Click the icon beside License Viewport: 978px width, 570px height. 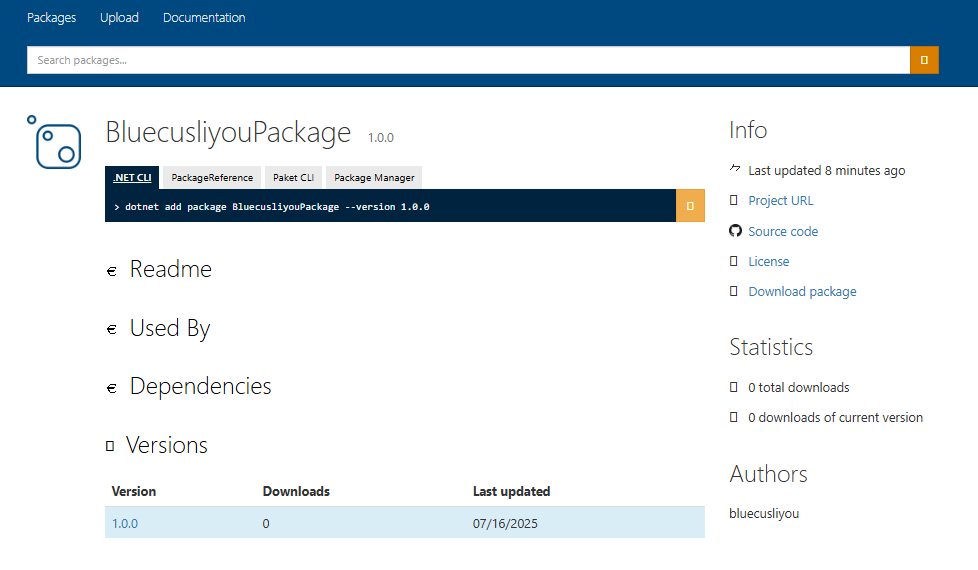(734, 261)
